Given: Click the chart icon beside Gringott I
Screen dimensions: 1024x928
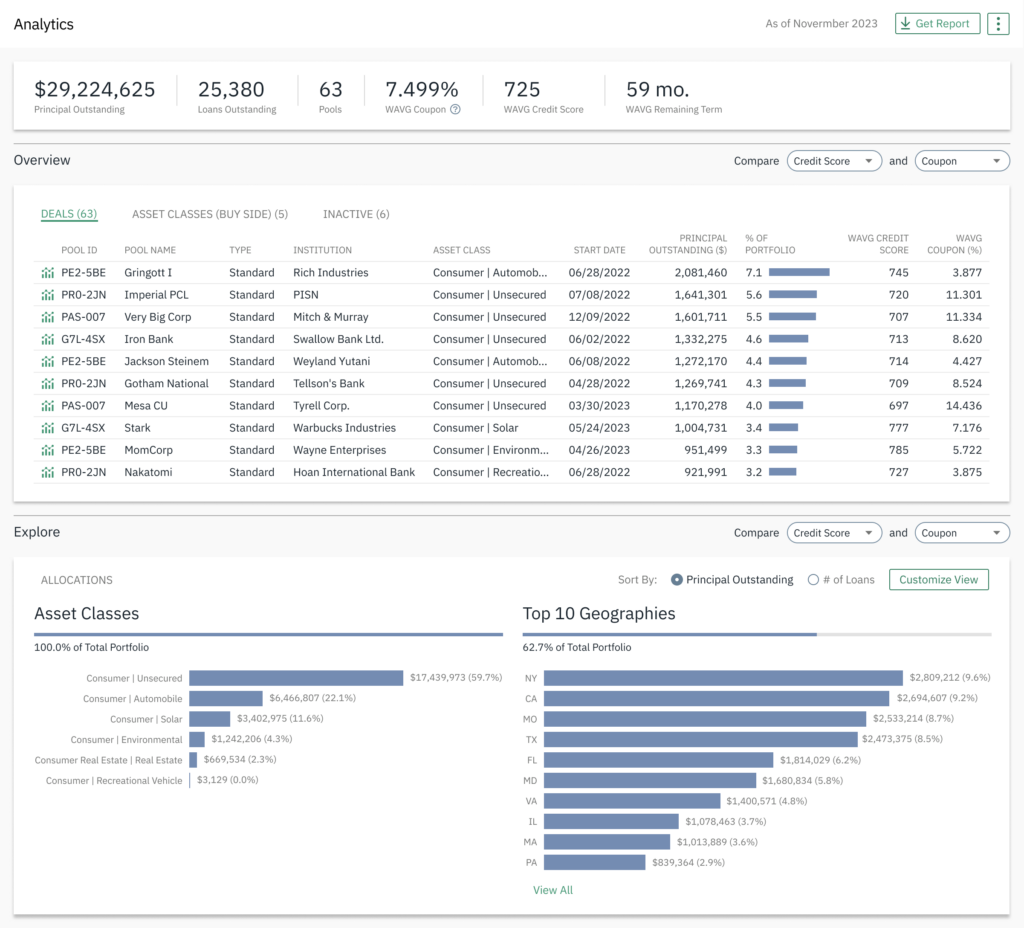Looking at the screenshot, I should click(x=47, y=273).
